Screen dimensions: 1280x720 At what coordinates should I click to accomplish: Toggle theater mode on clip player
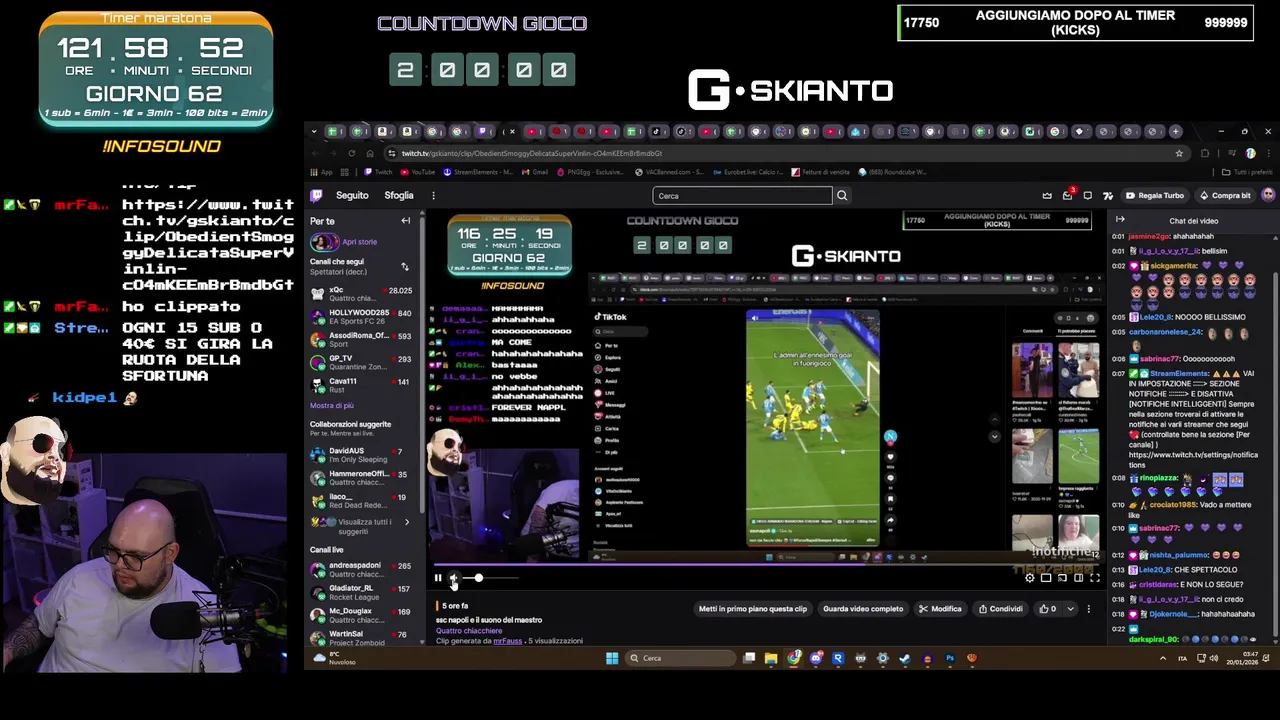(1078, 578)
